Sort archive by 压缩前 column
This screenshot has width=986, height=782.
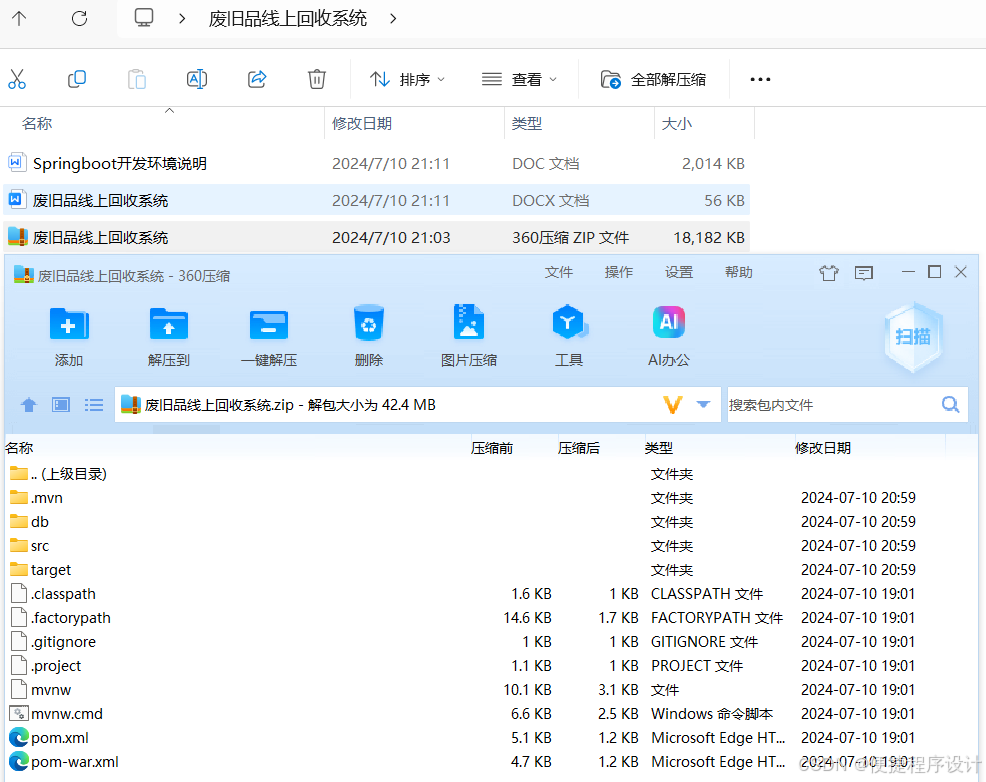coord(492,448)
